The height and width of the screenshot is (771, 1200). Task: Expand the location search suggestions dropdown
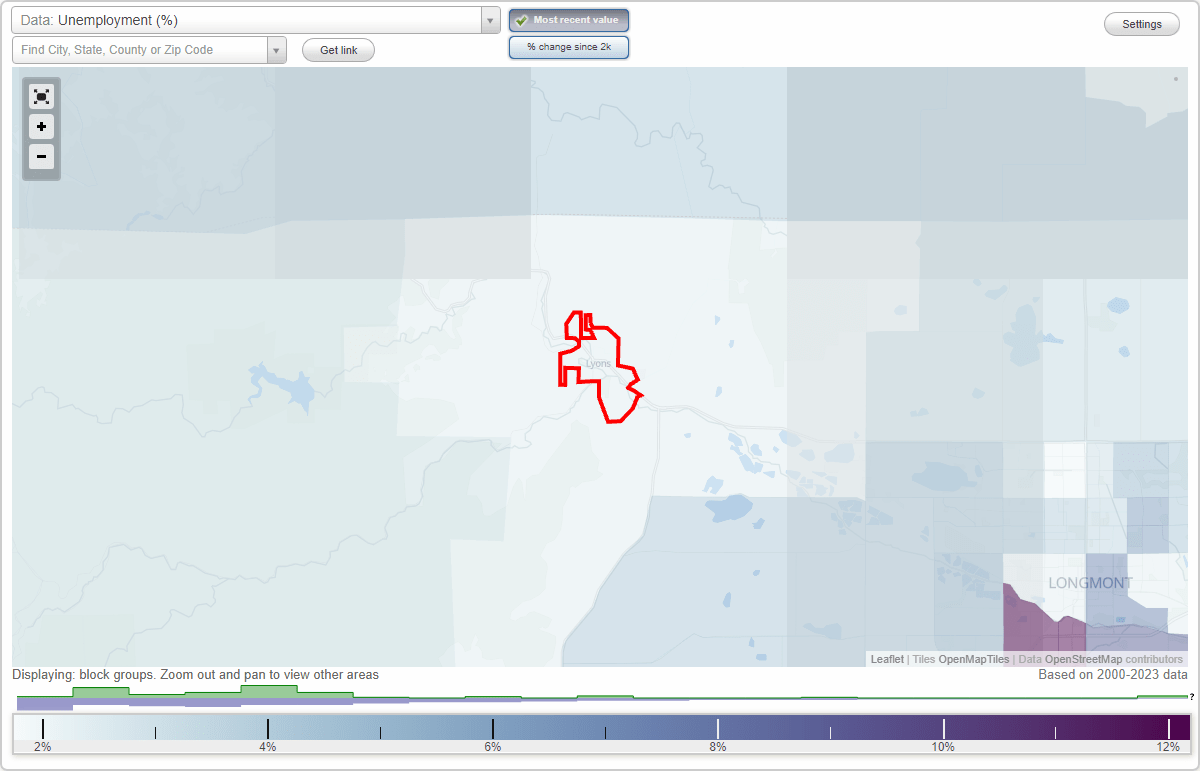277,49
